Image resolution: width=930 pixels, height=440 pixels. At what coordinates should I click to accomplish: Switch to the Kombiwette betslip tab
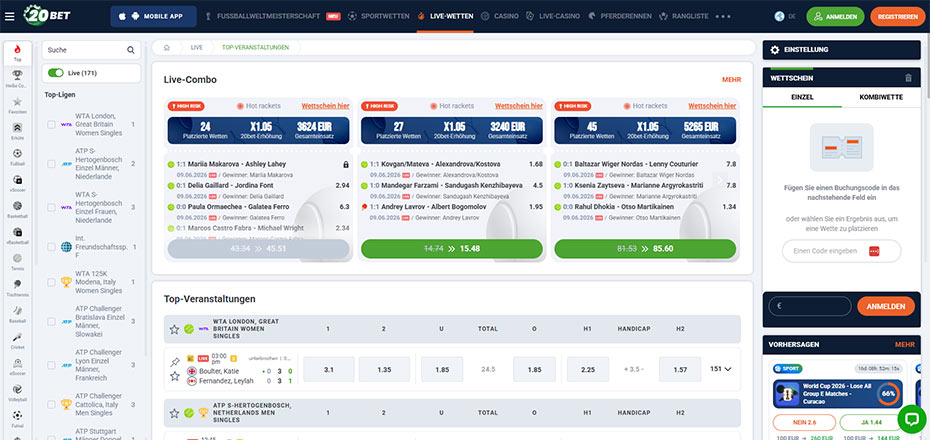point(881,97)
